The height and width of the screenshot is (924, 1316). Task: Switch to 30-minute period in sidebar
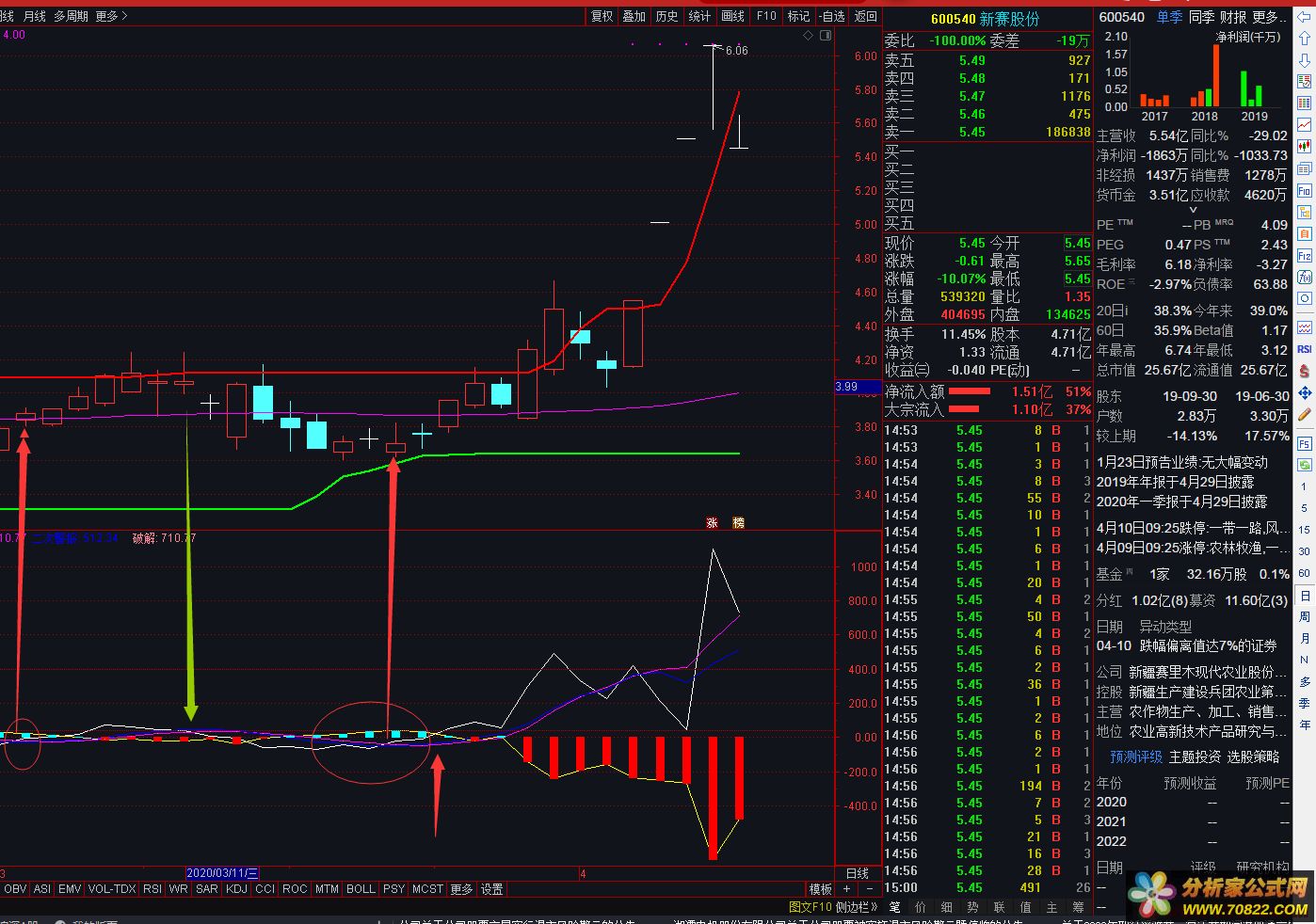tap(1305, 551)
